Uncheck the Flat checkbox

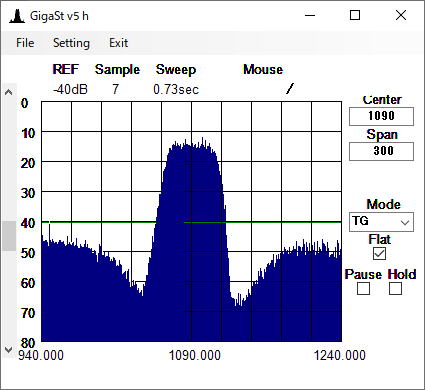point(379,254)
